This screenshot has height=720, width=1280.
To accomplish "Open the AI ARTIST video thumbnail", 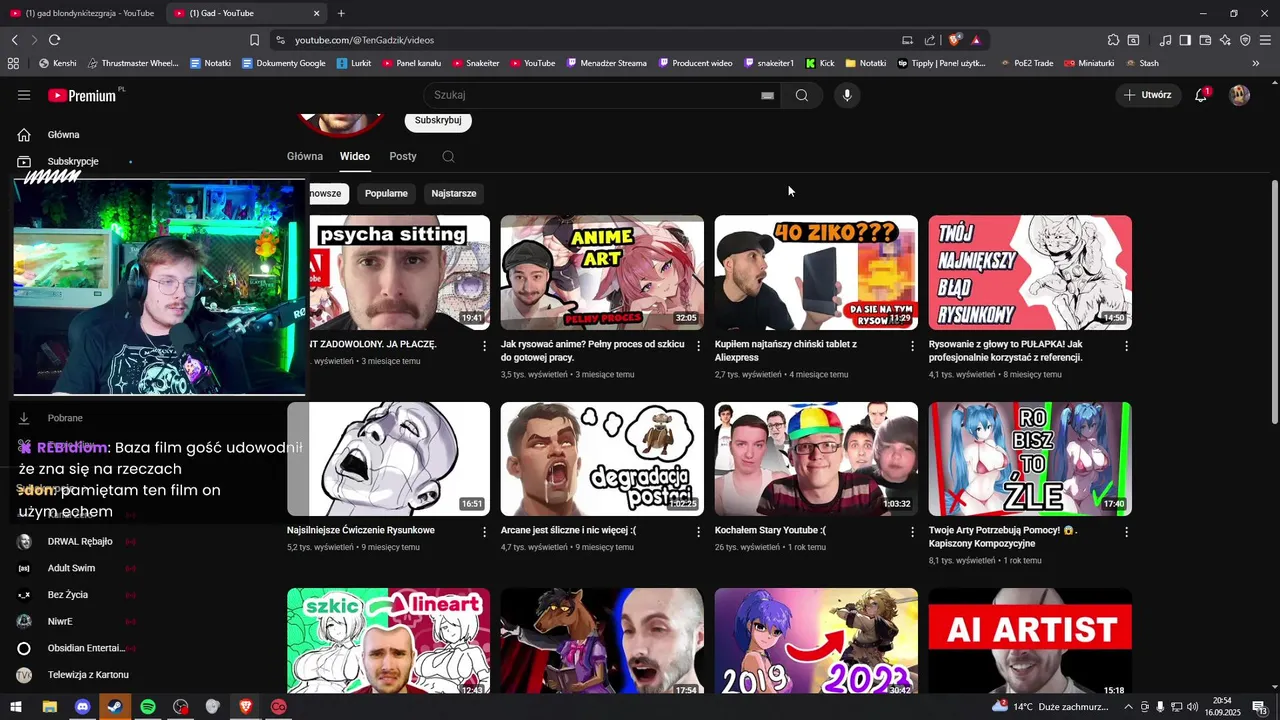I will pos(1030,641).
